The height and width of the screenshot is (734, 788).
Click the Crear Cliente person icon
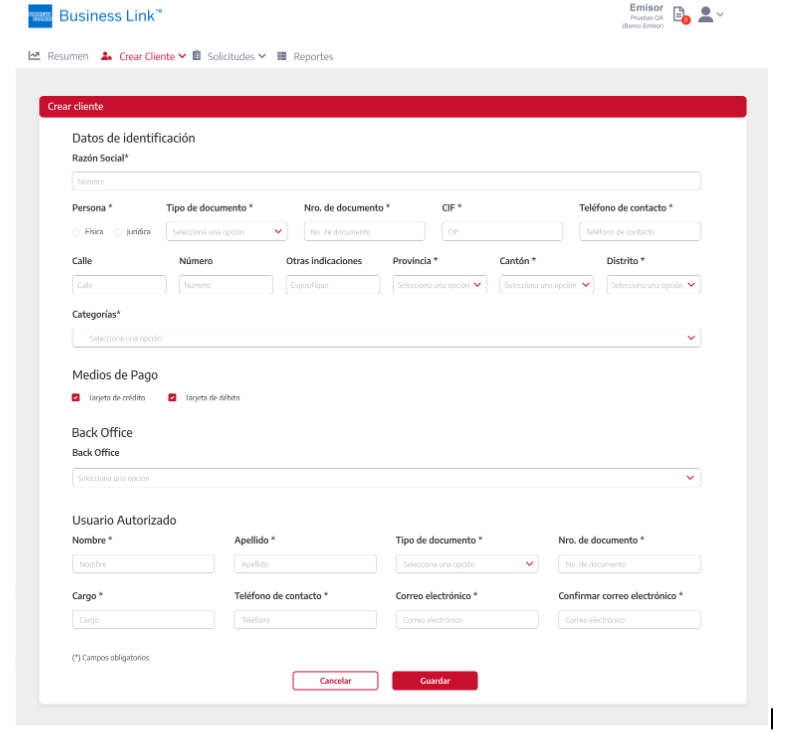[x=106, y=56]
